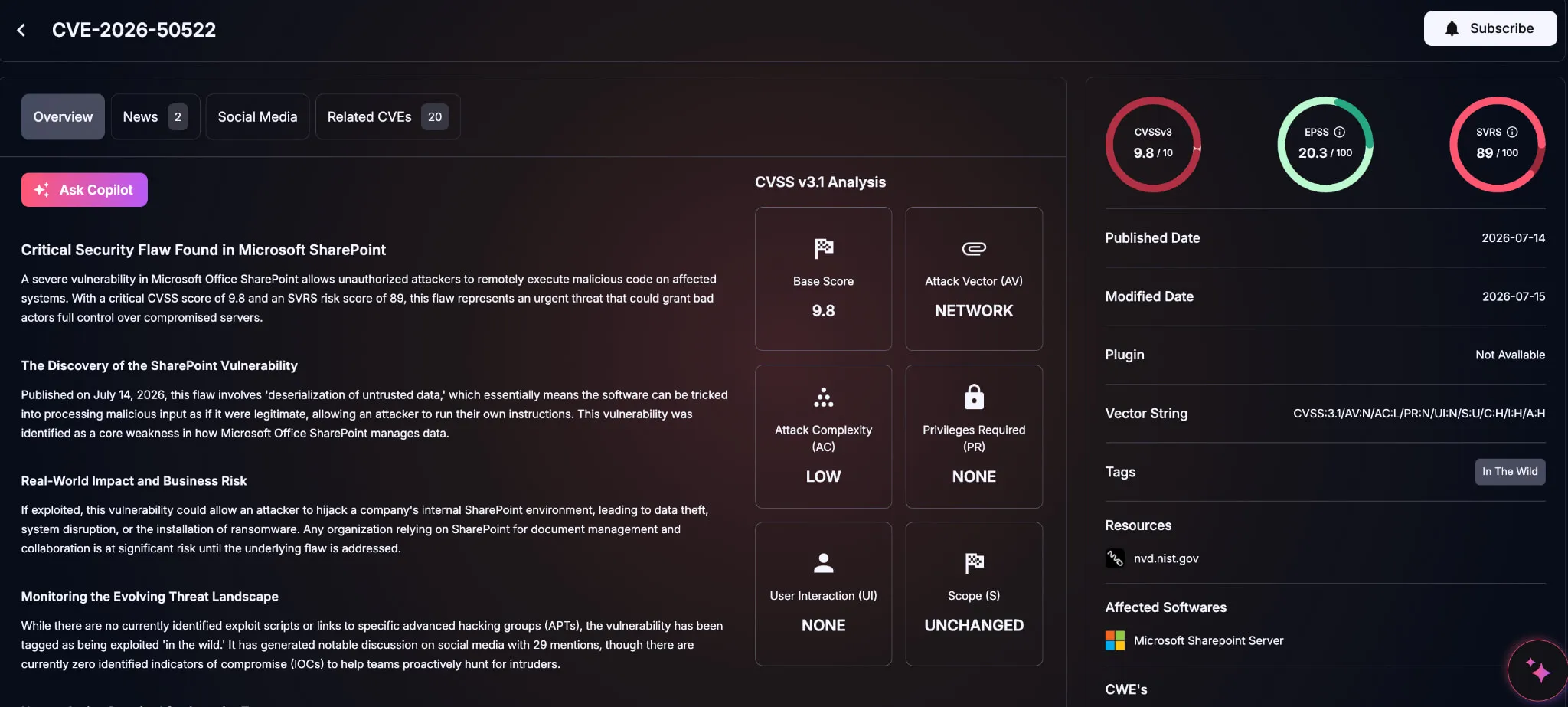Click the CWE's section label
Screen dimensions: 1568x707
(1126, 689)
